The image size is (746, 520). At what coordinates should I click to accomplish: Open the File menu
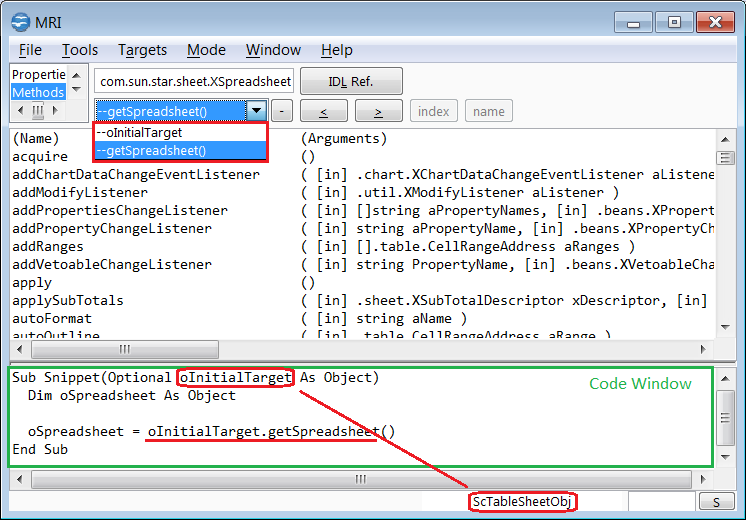(x=30, y=50)
